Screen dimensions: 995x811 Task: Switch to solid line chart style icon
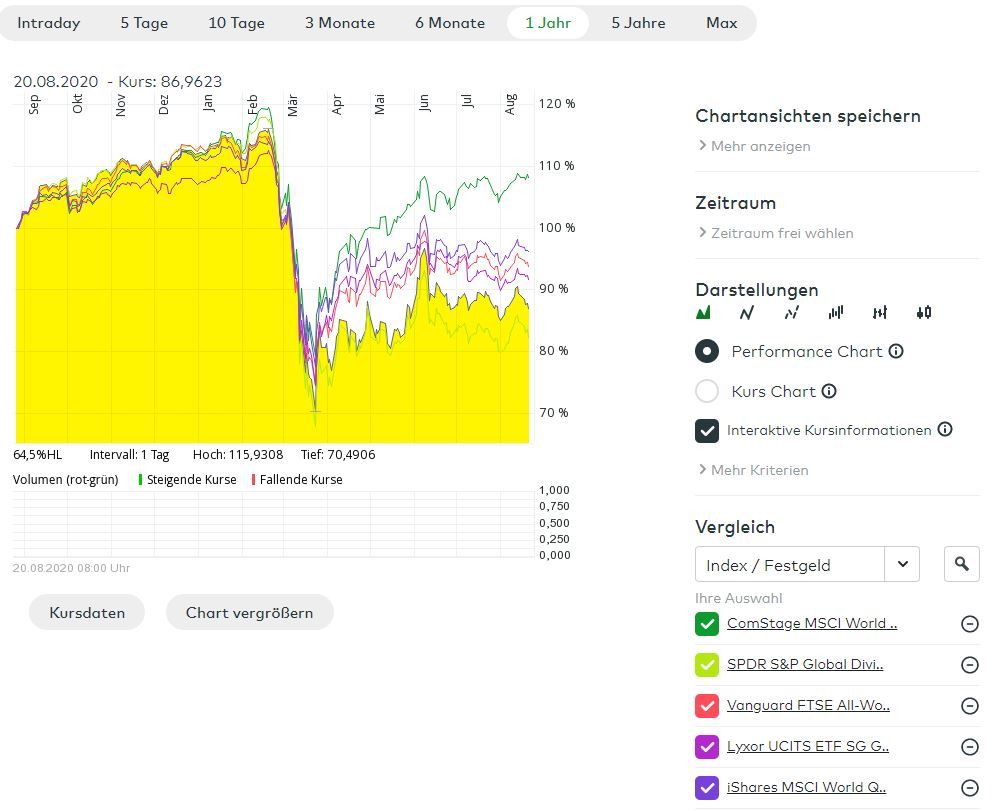pos(747,313)
